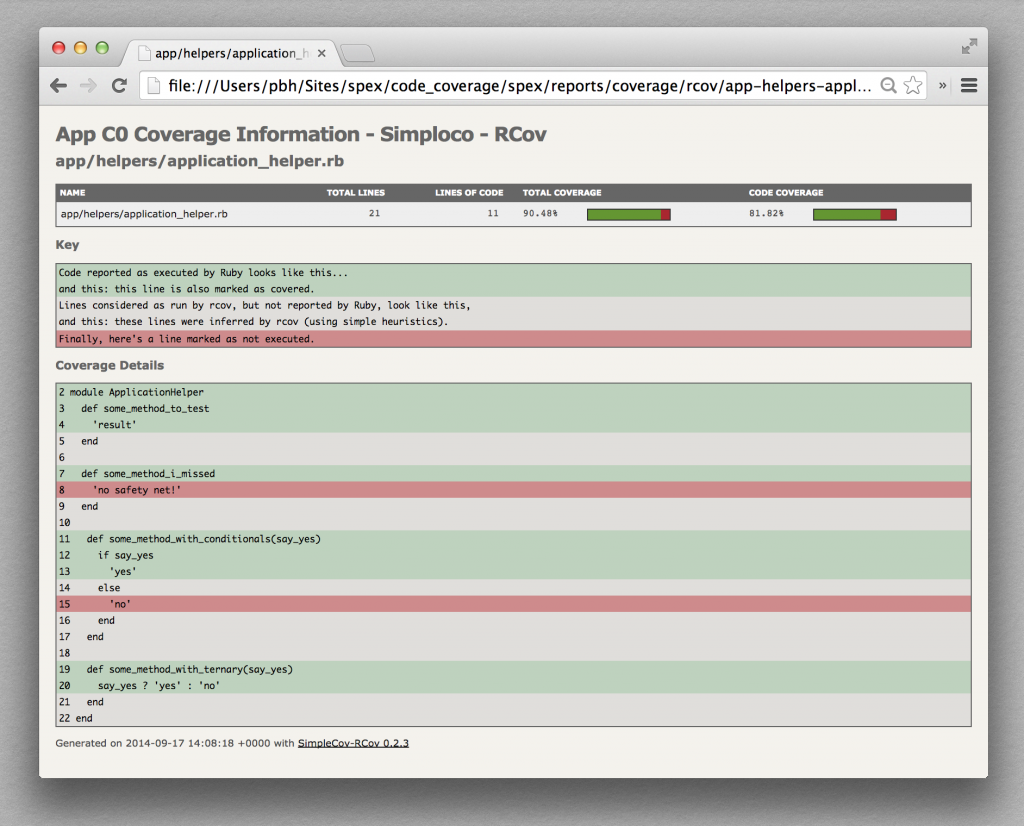1024x826 pixels.
Task: Click the yellow minimize window button
Action: click(x=80, y=48)
